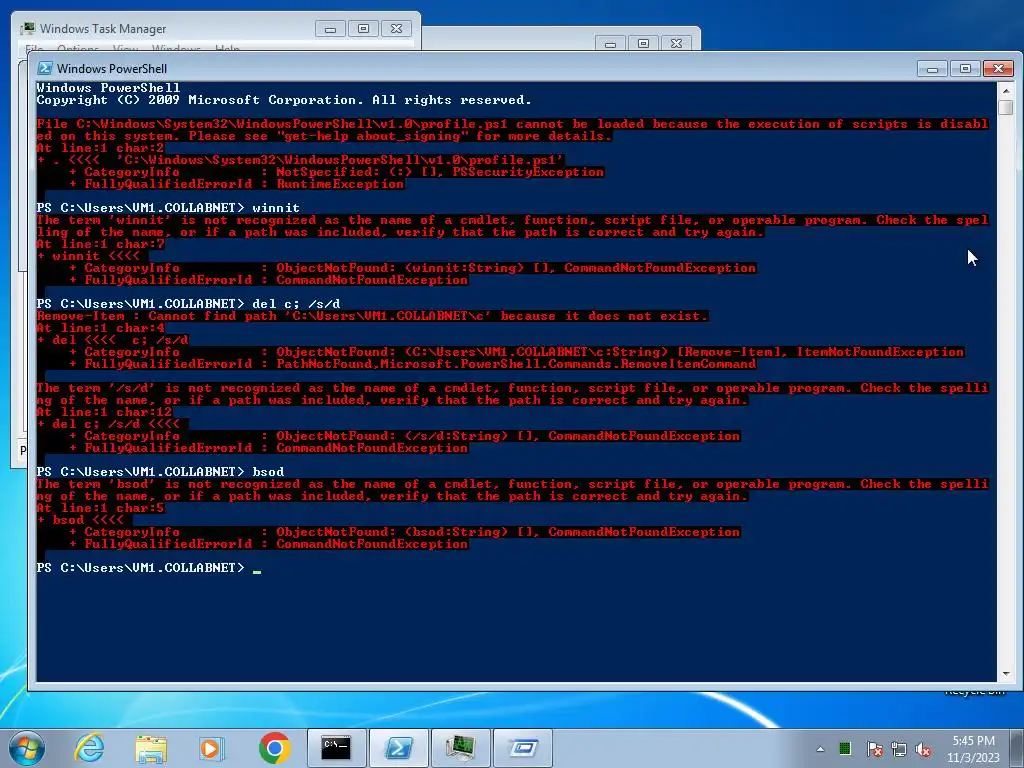Click the 'del c; /s/d' command line
1024x768 pixels.
tap(189, 304)
